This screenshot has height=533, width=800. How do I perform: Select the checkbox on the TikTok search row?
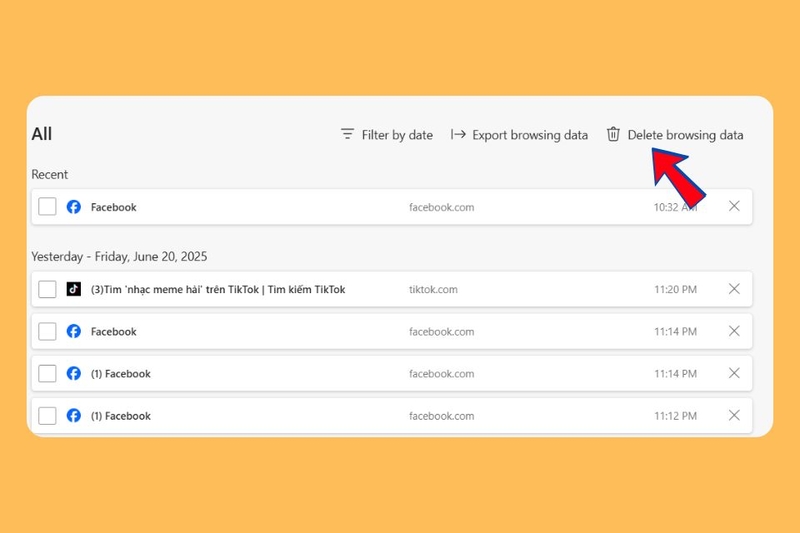click(47, 289)
